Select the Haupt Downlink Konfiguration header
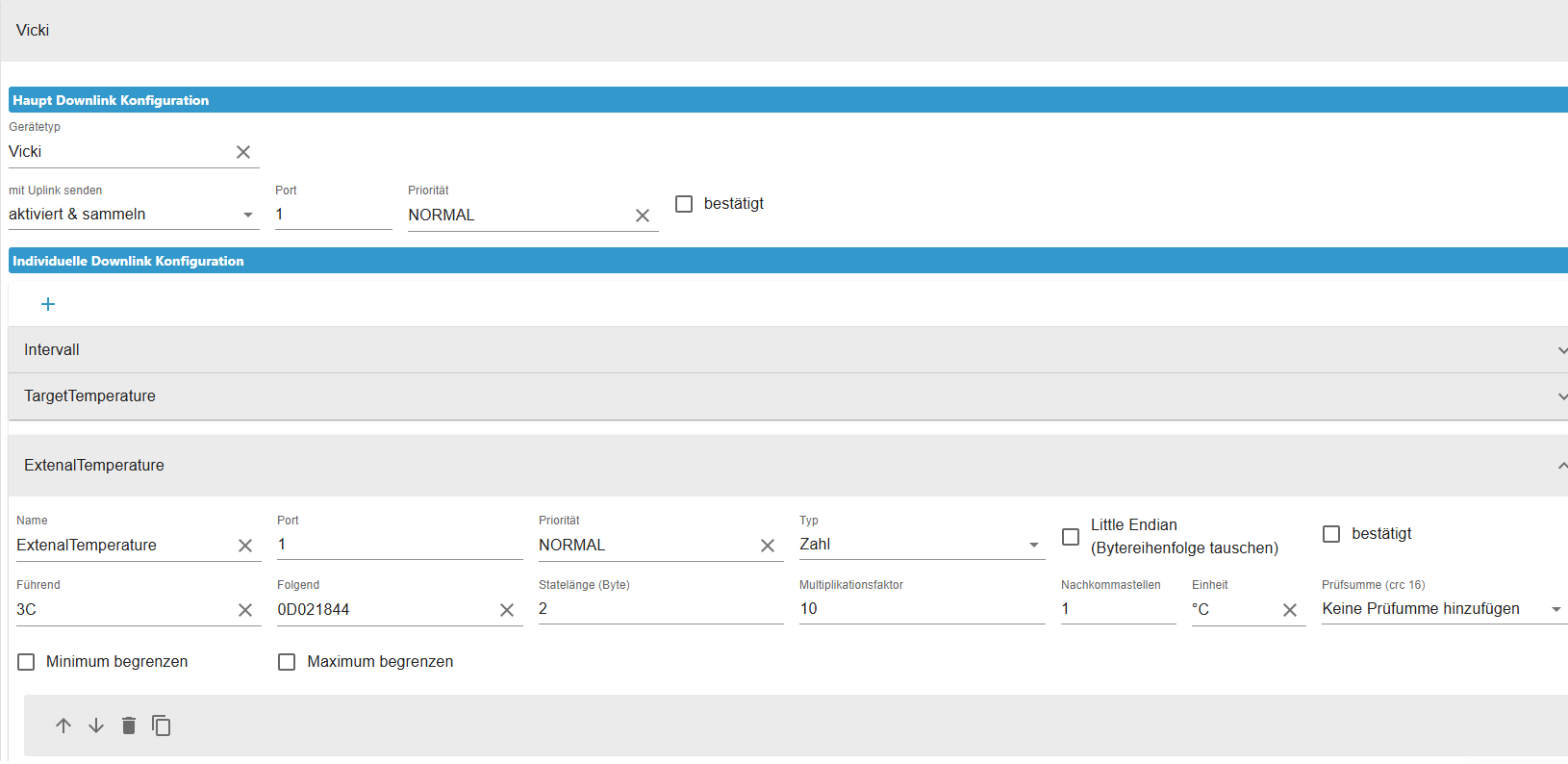 click(788, 100)
